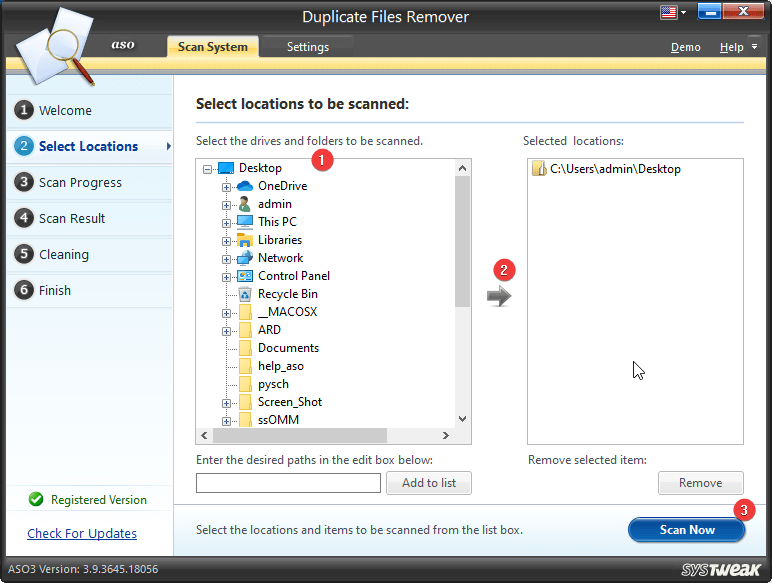
Task: Click the tree scroll down arrow
Action: click(x=462, y=419)
